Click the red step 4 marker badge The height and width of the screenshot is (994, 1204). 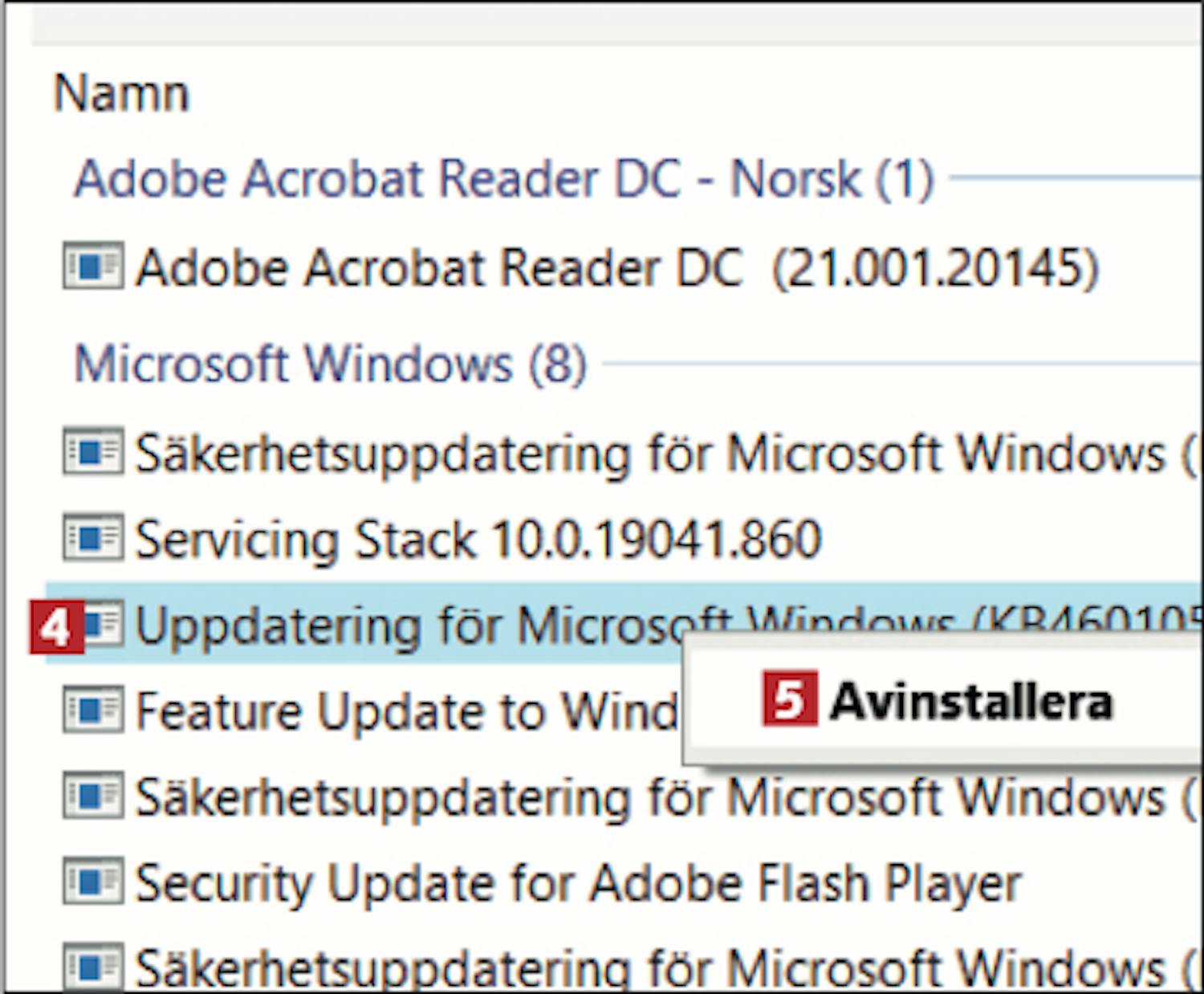tap(57, 627)
